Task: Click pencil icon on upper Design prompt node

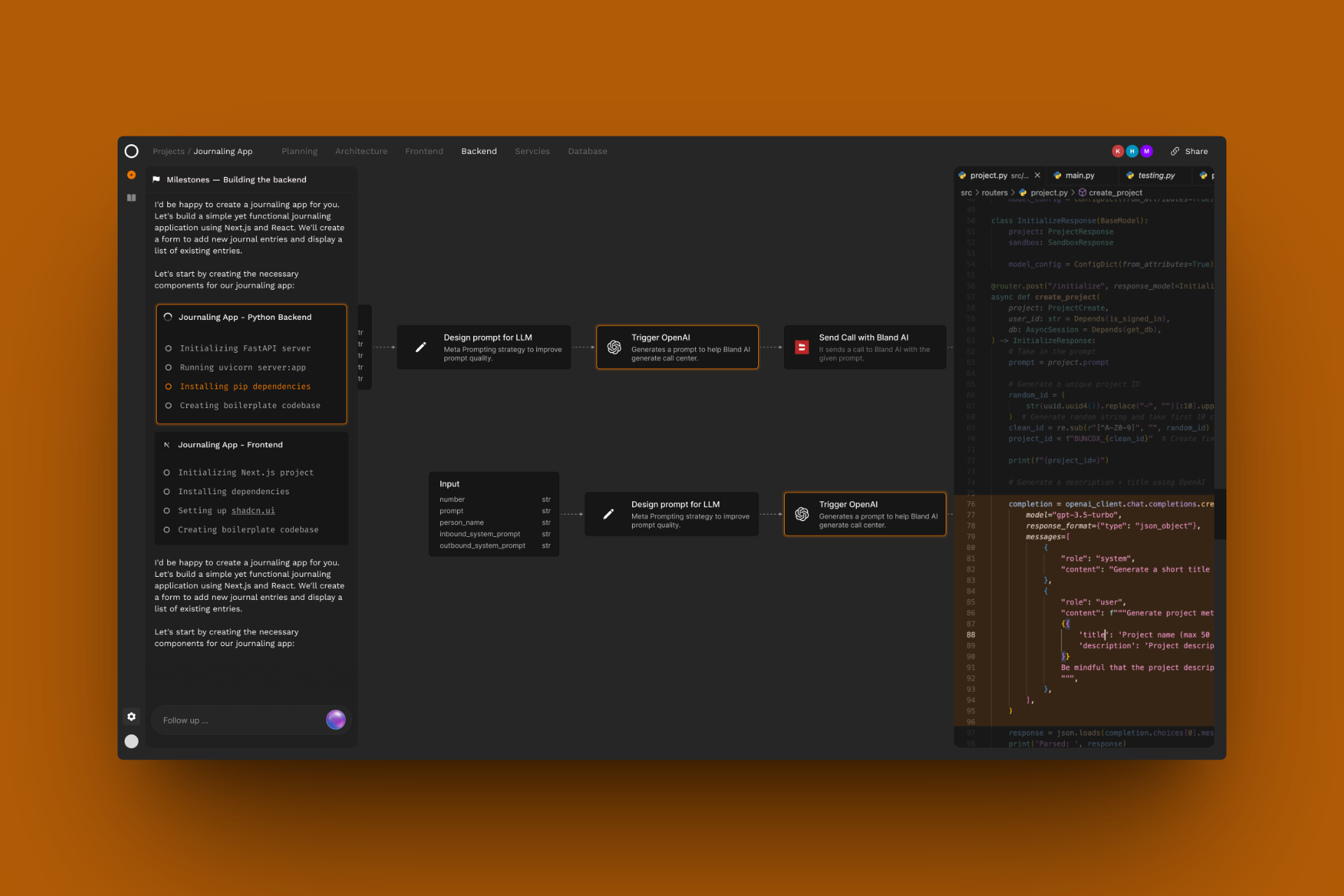Action: click(421, 347)
